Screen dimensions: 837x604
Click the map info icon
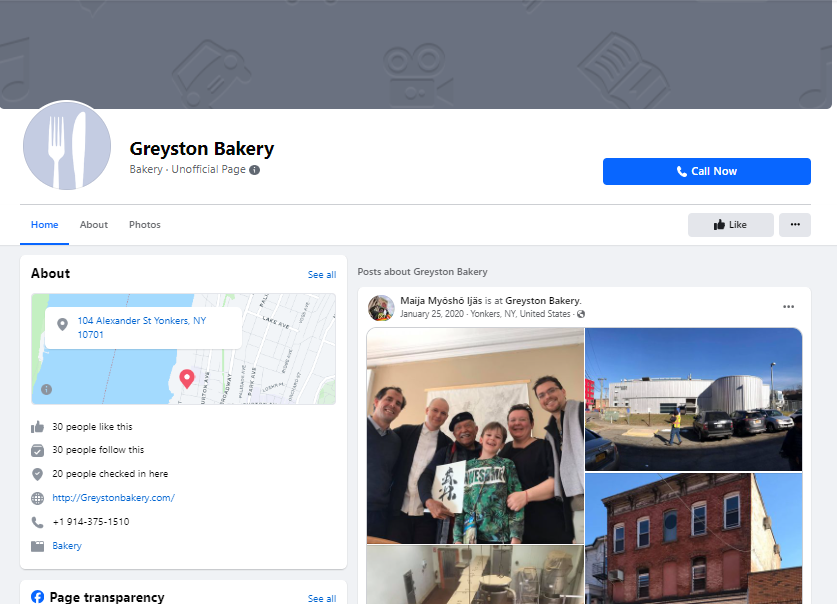click(46, 389)
